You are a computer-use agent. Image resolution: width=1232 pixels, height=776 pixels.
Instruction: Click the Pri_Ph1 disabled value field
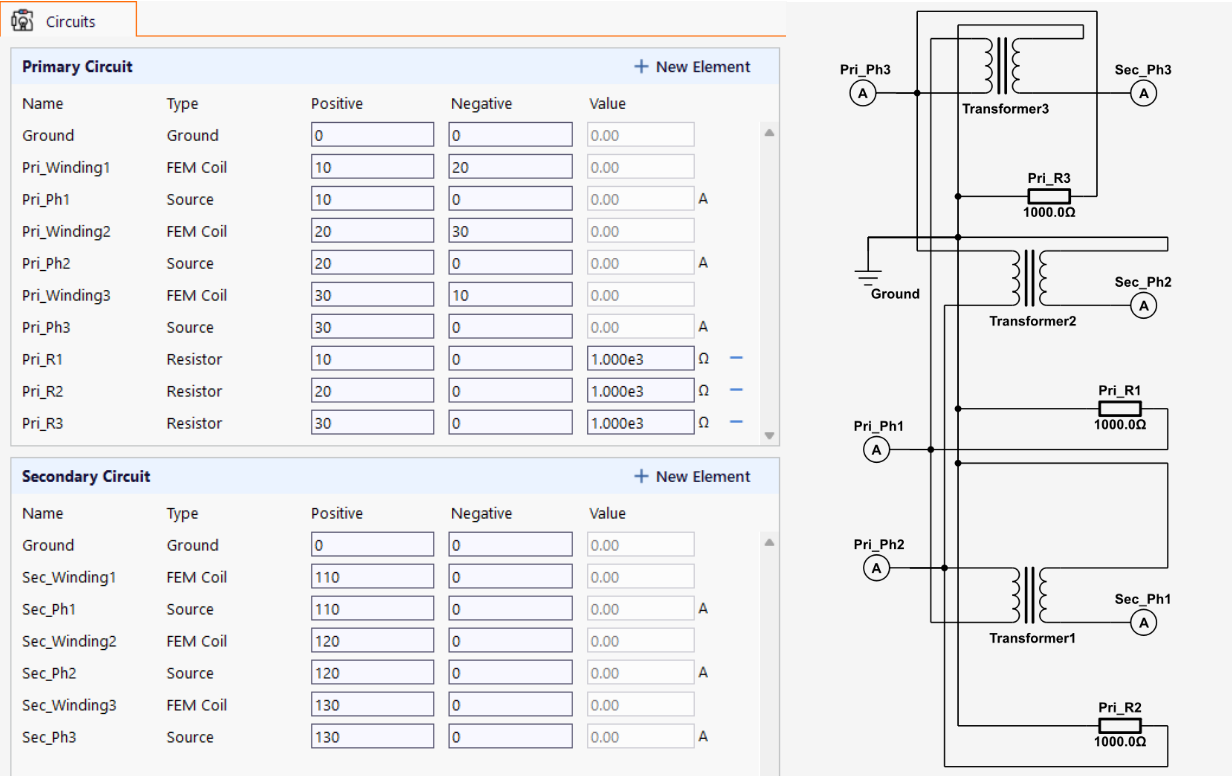641,199
